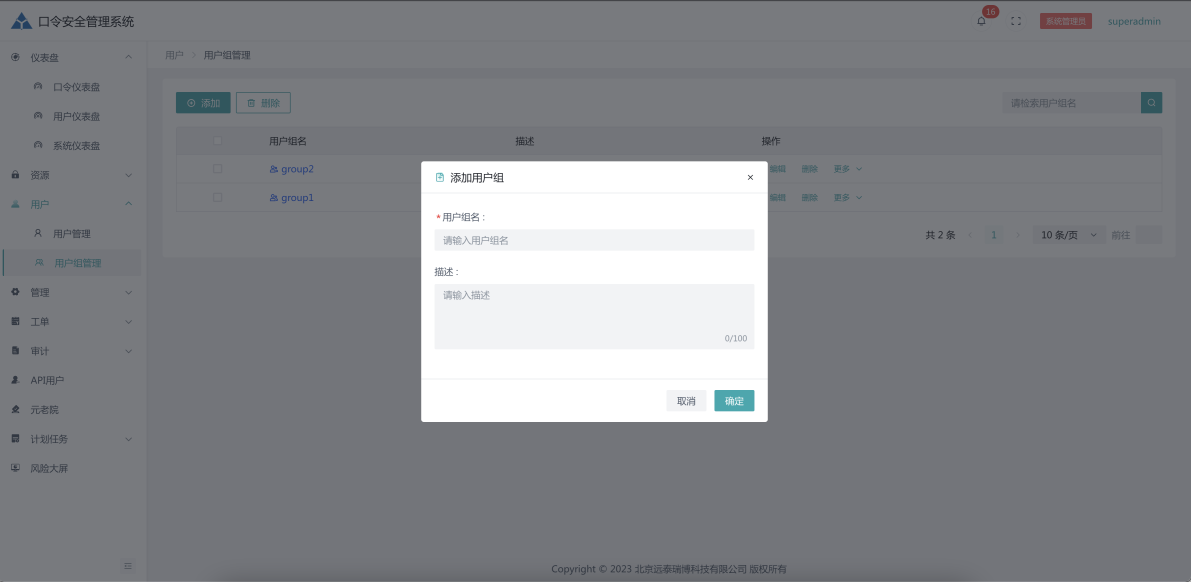Click the 确定 confirm button

pos(734,401)
